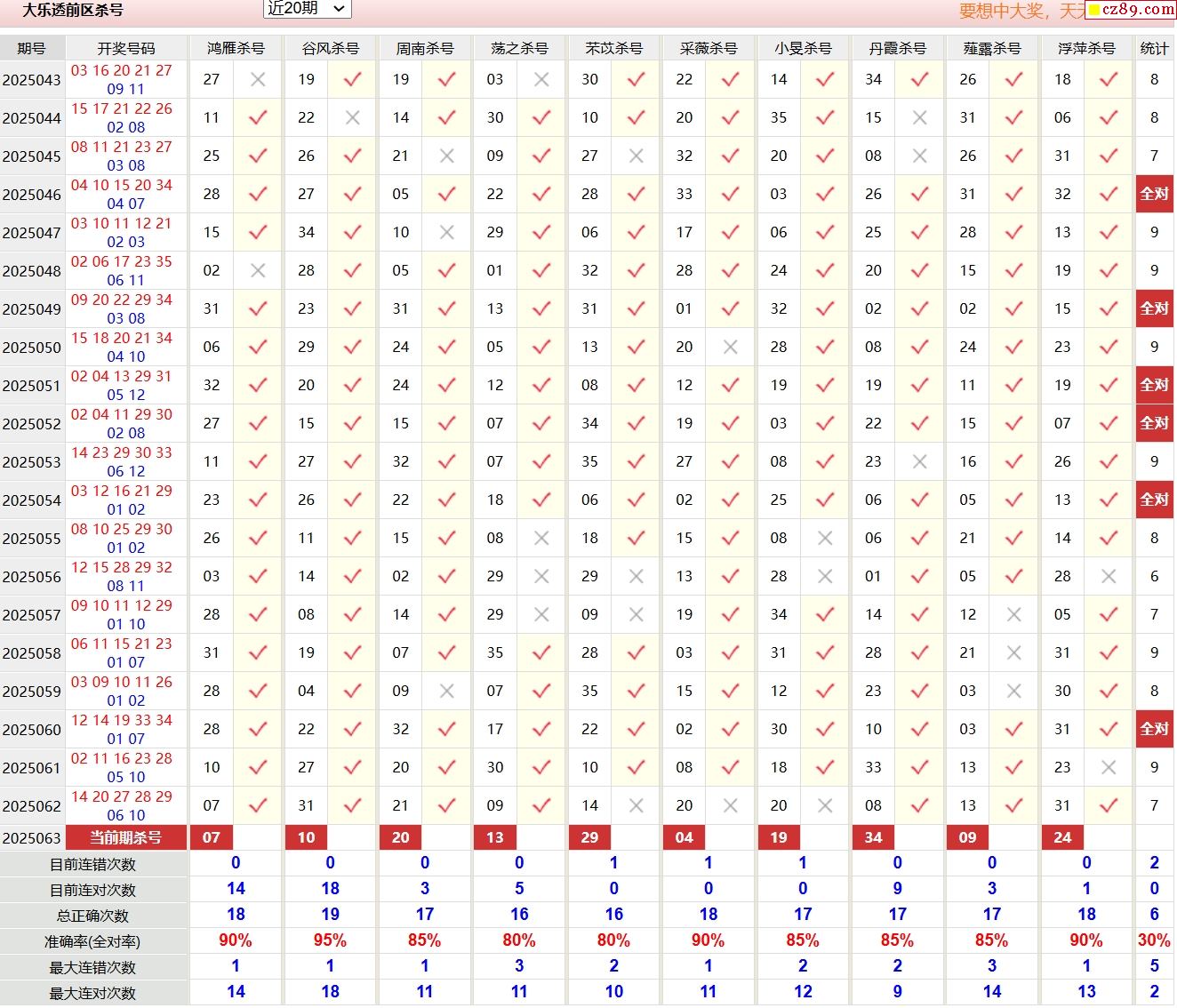
Task: Click the 要想中大奖 scrolling banner text
Action: pos(1023,11)
